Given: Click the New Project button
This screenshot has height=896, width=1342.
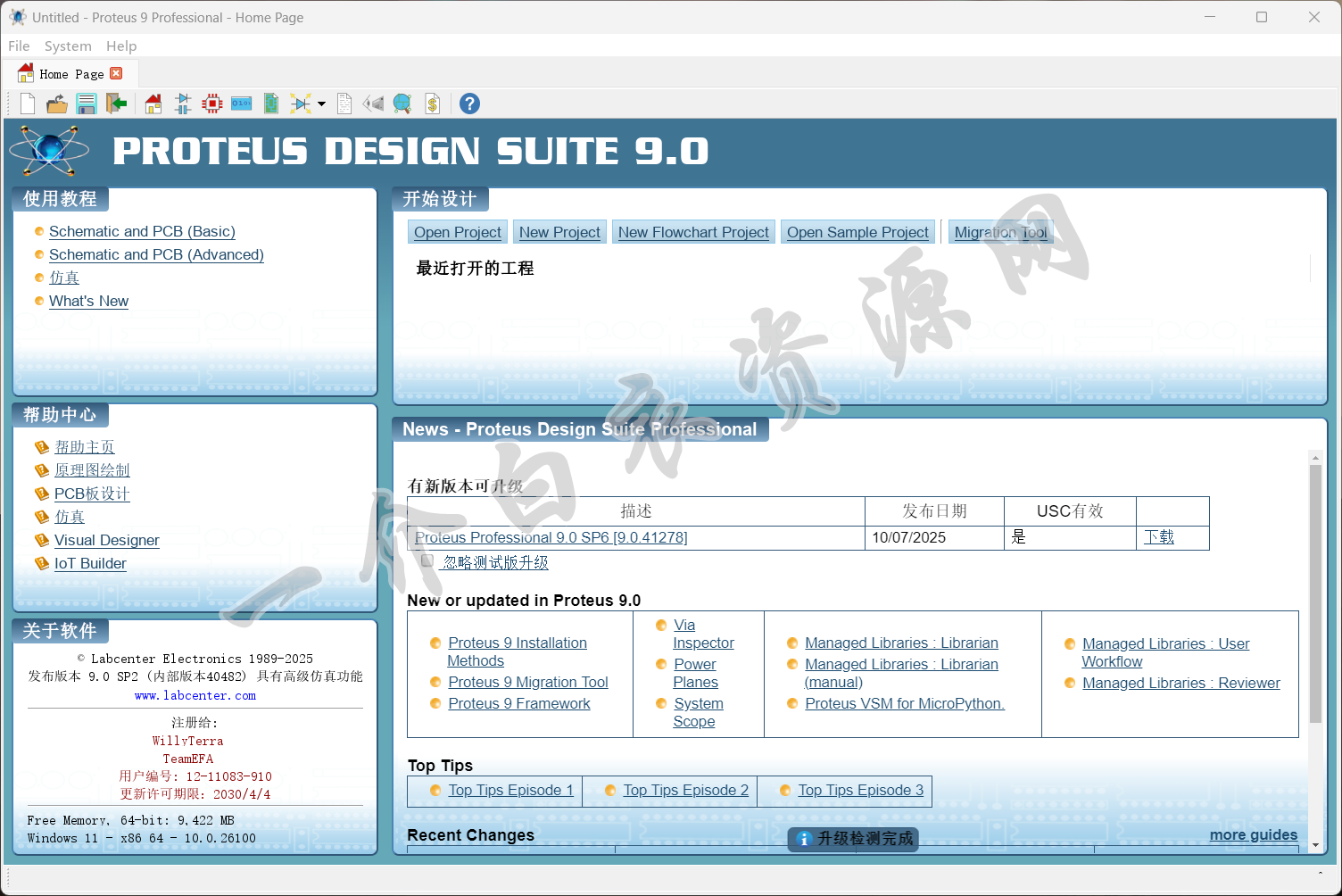Looking at the screenshot, I should point(559,232).
